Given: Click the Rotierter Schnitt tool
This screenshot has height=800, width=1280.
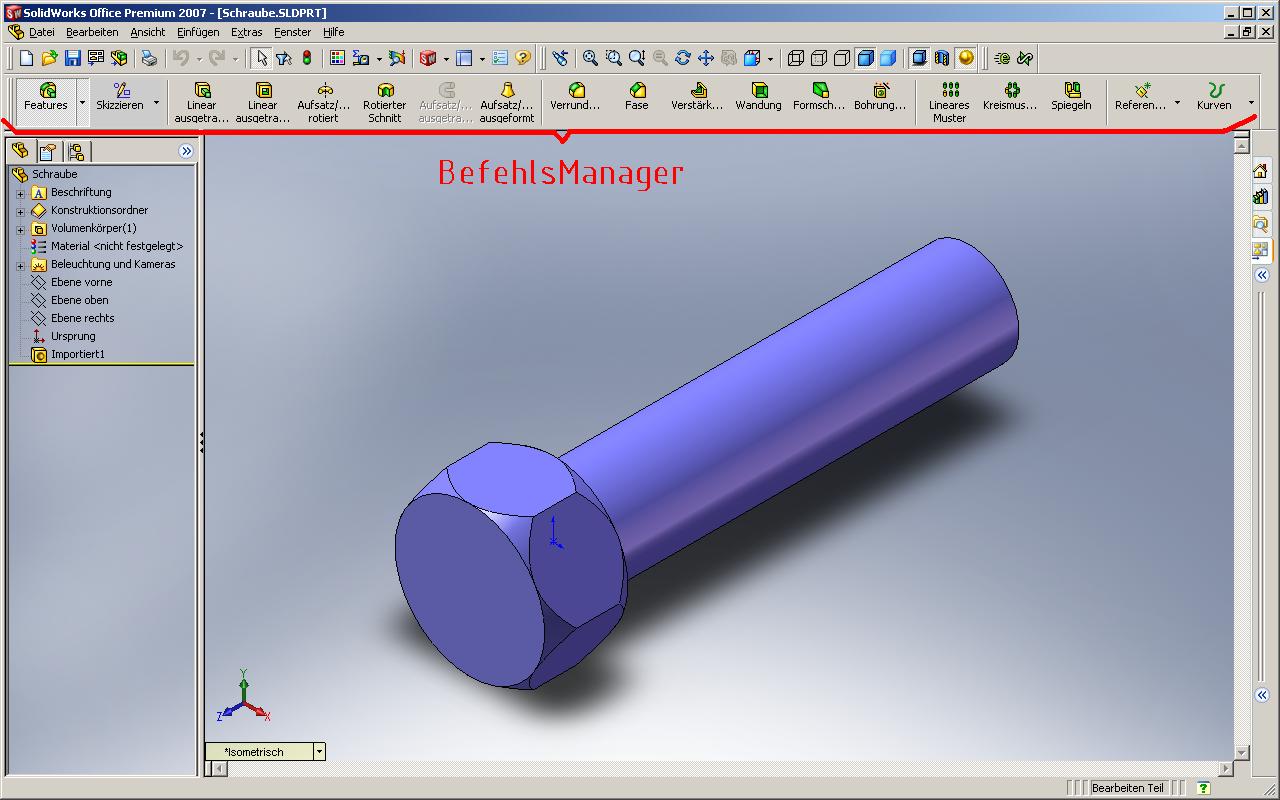Looking at the screenshot, I should pos(385,103).
